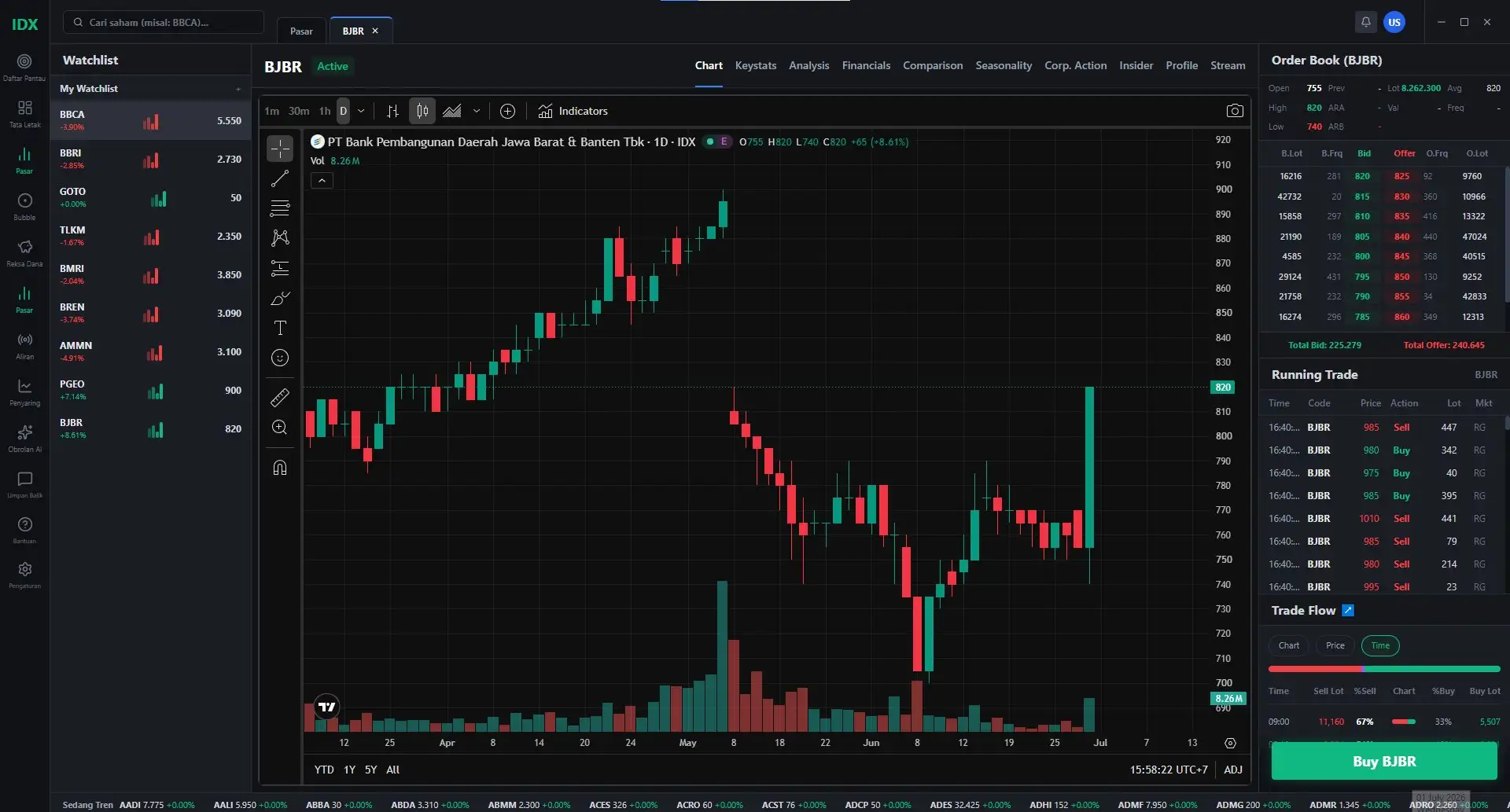1510x812 pixels.
Task: Open Obrolan AI chat icon
Action: click(x=24, y=438)
